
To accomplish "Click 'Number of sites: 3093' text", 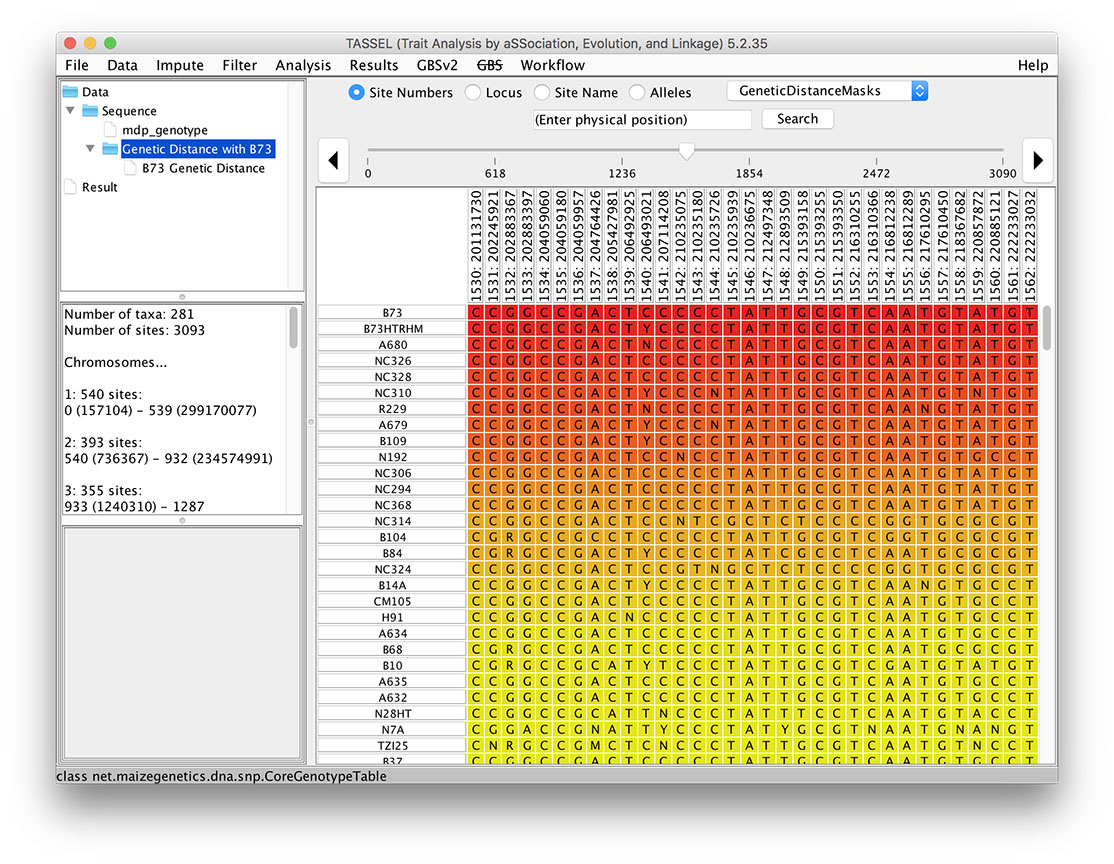I will coord(134,330).
